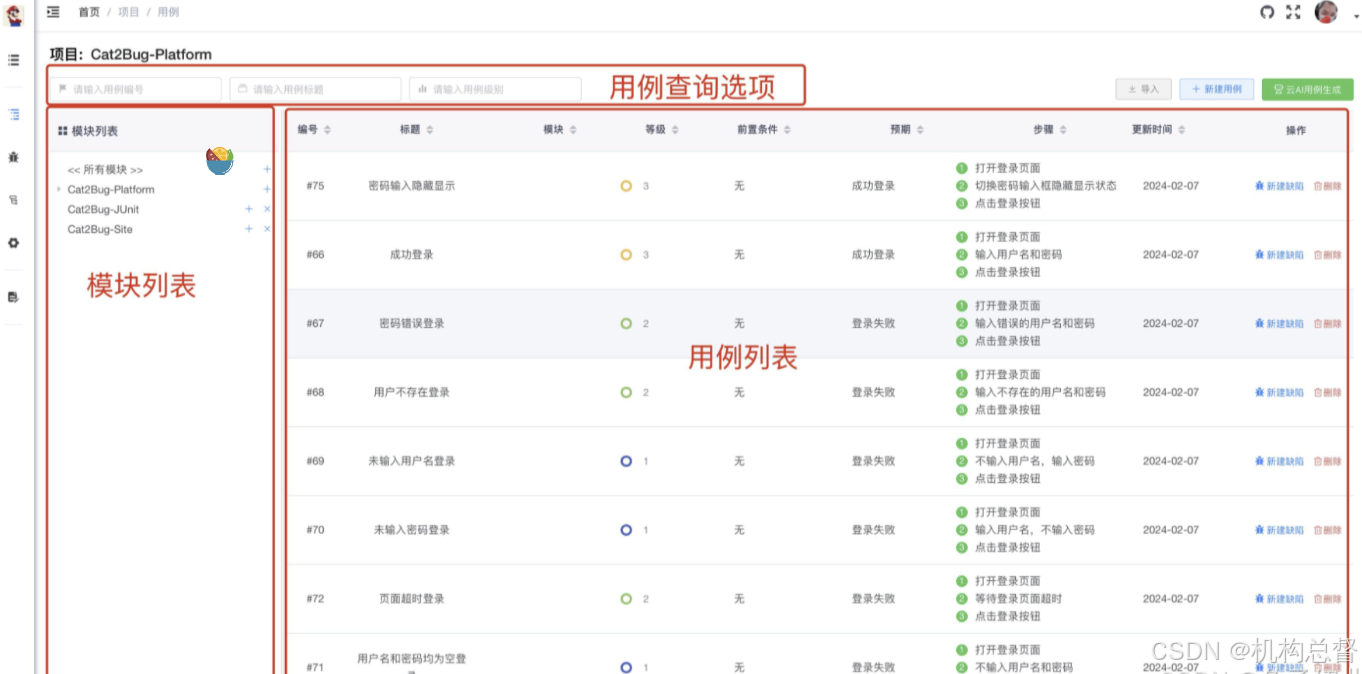The image size is (1362, 674).
Task: Click case title 用户不存在登录
Action: point(412,392)
